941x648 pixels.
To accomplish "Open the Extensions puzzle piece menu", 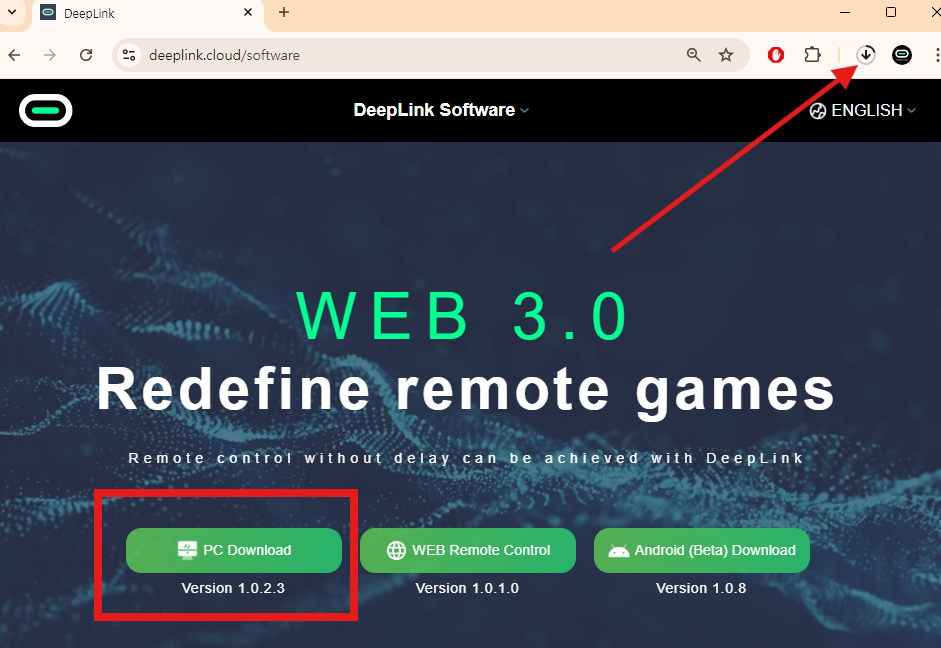I will 812,55.
